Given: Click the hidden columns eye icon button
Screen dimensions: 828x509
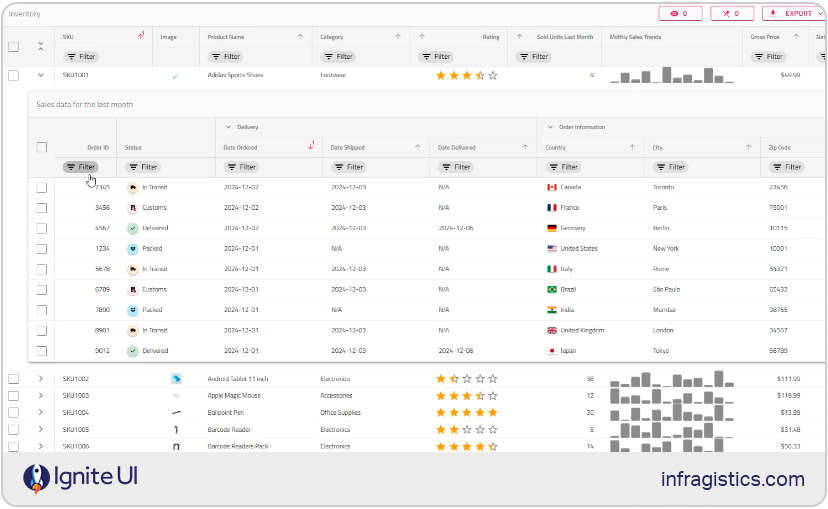Looking at the screenshot, I should [x=680, y=14].
